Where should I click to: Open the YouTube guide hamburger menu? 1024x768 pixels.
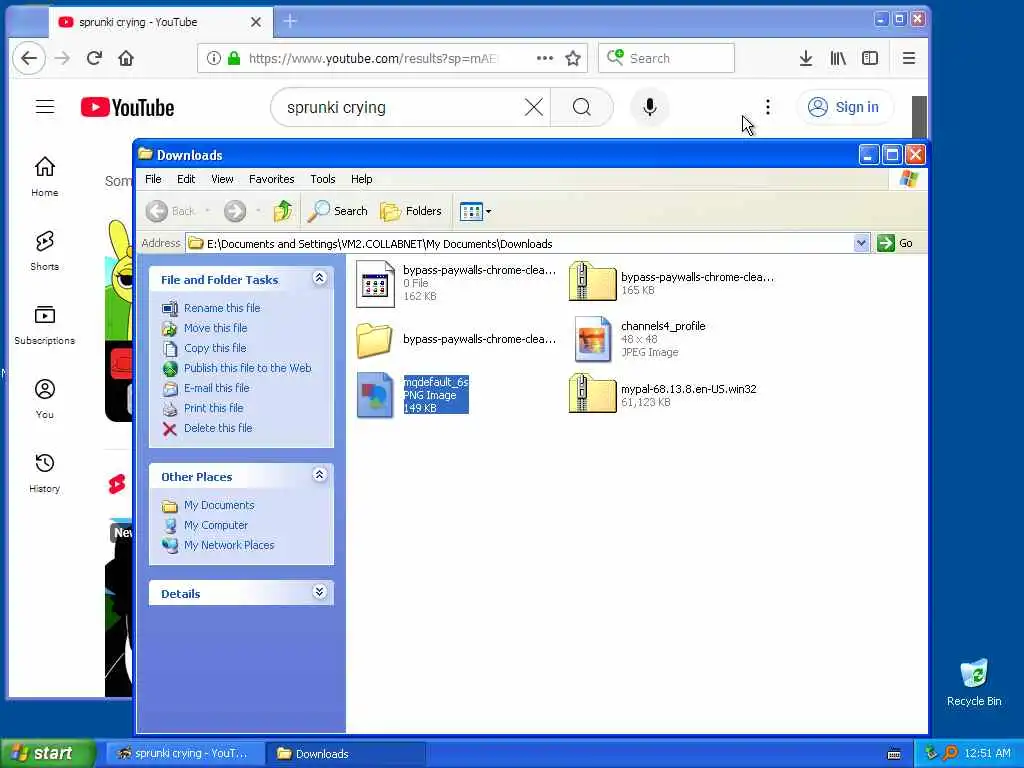click(45, 107)
